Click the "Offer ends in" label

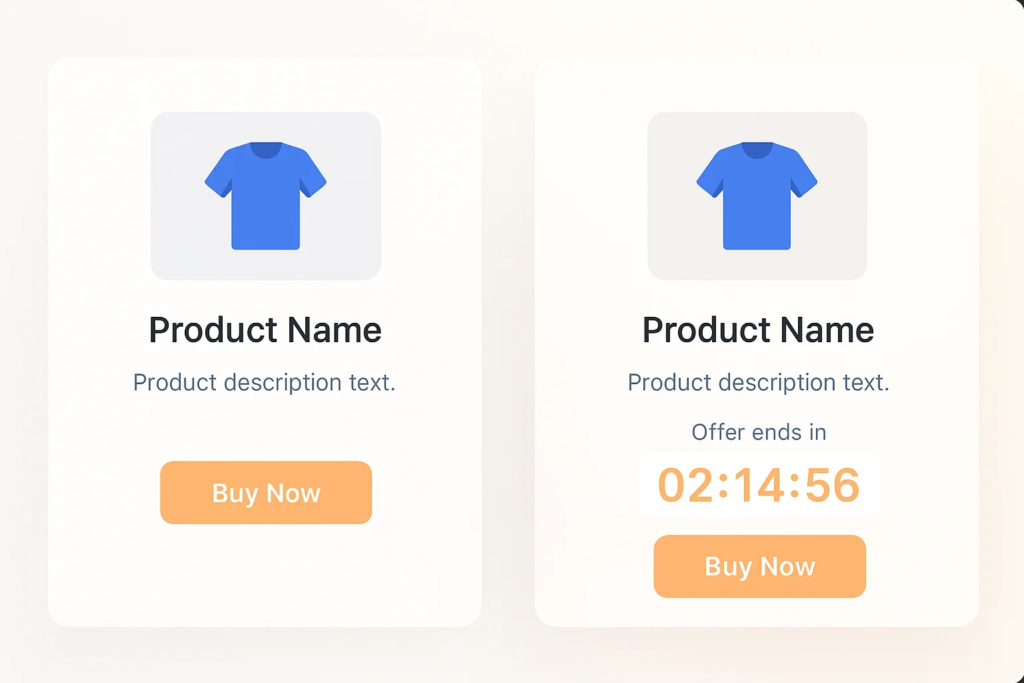point(759,432)
